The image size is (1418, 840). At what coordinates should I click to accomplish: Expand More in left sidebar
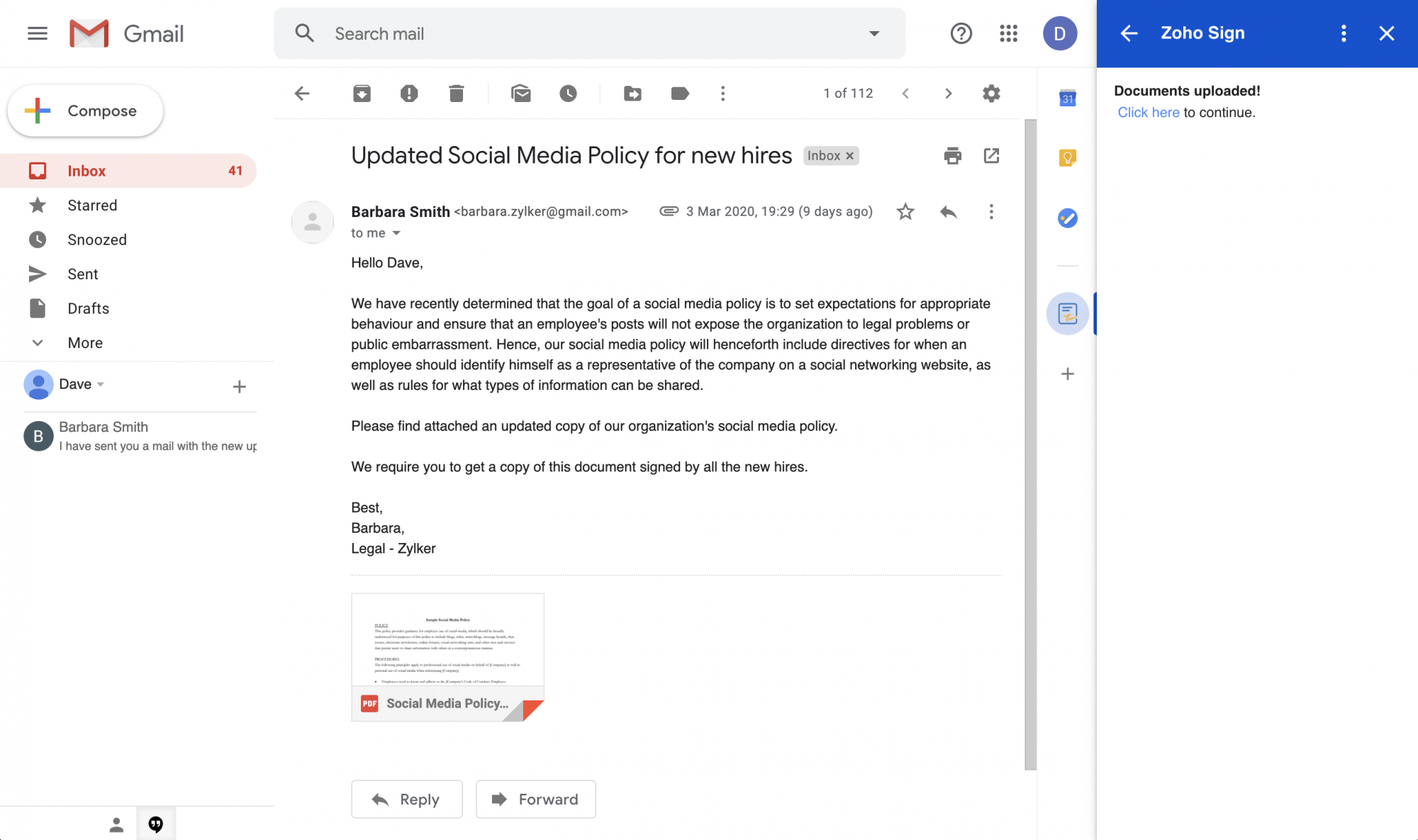coord(85,343)
